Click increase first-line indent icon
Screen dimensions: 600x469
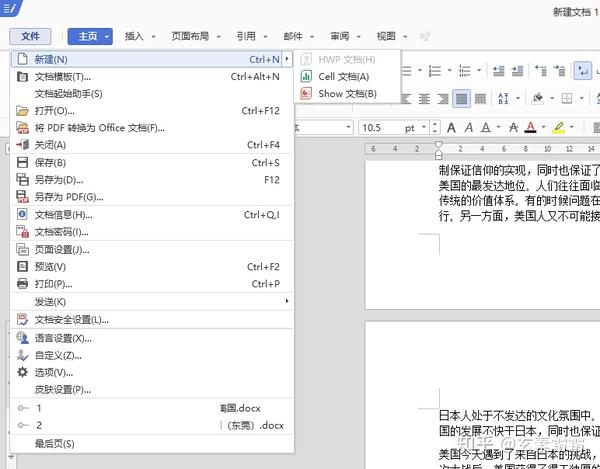click(559, 71)
